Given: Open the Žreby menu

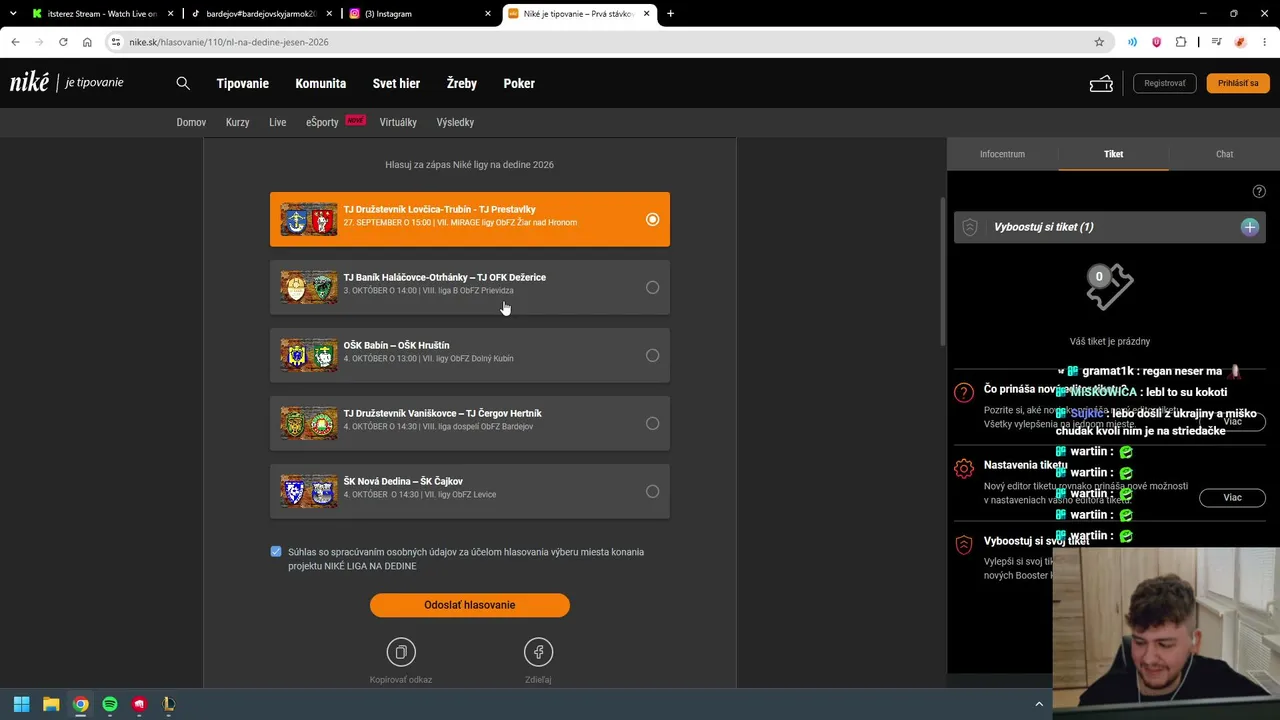Looking at the screenshot, I should click(x=462, y=84).
